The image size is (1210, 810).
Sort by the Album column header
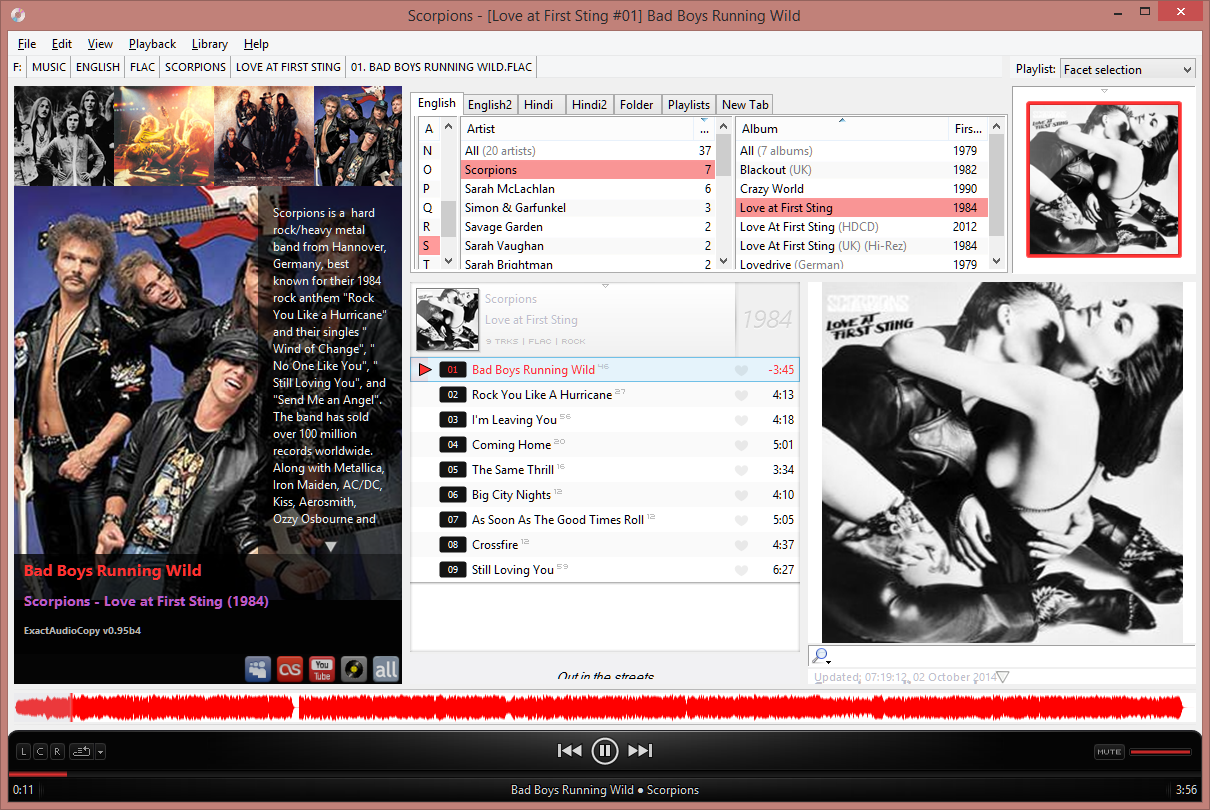coord(843,129)
